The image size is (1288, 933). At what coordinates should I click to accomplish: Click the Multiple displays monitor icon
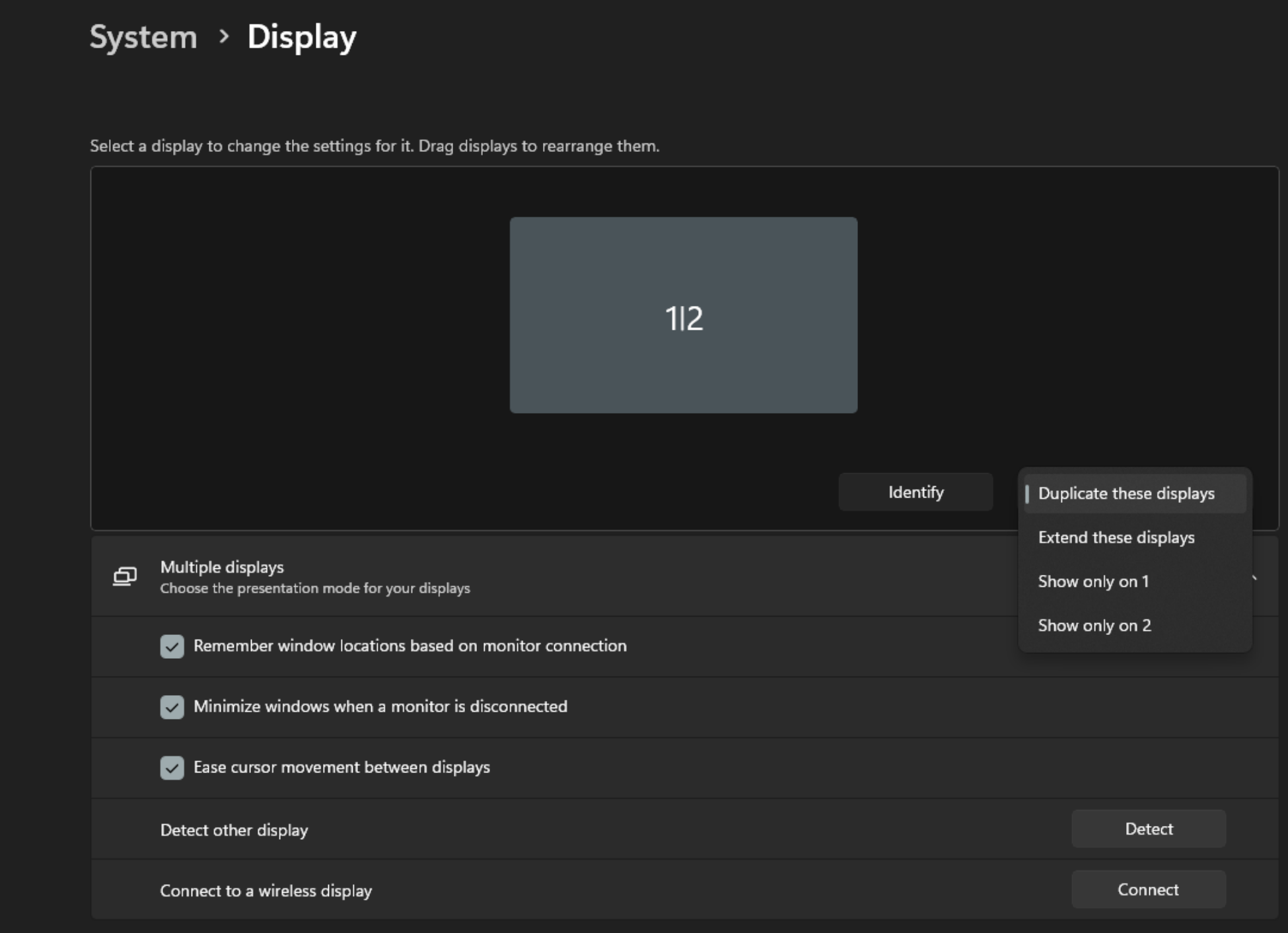pyautogui.click(x=125, y=576)
